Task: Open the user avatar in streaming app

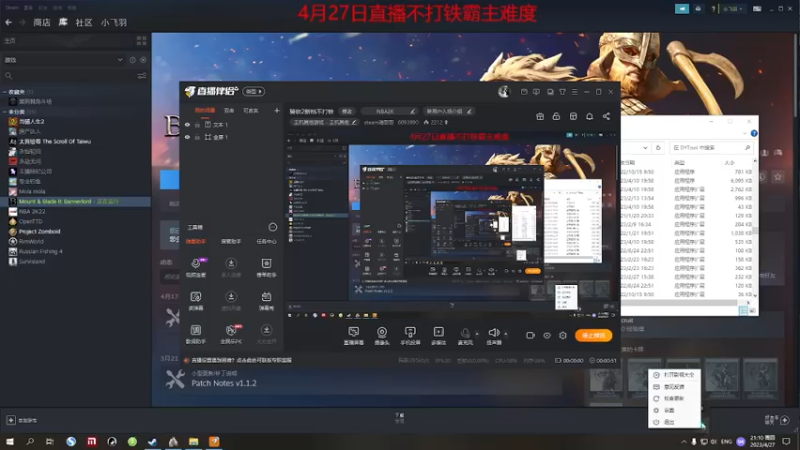Action: coord(504,91)
